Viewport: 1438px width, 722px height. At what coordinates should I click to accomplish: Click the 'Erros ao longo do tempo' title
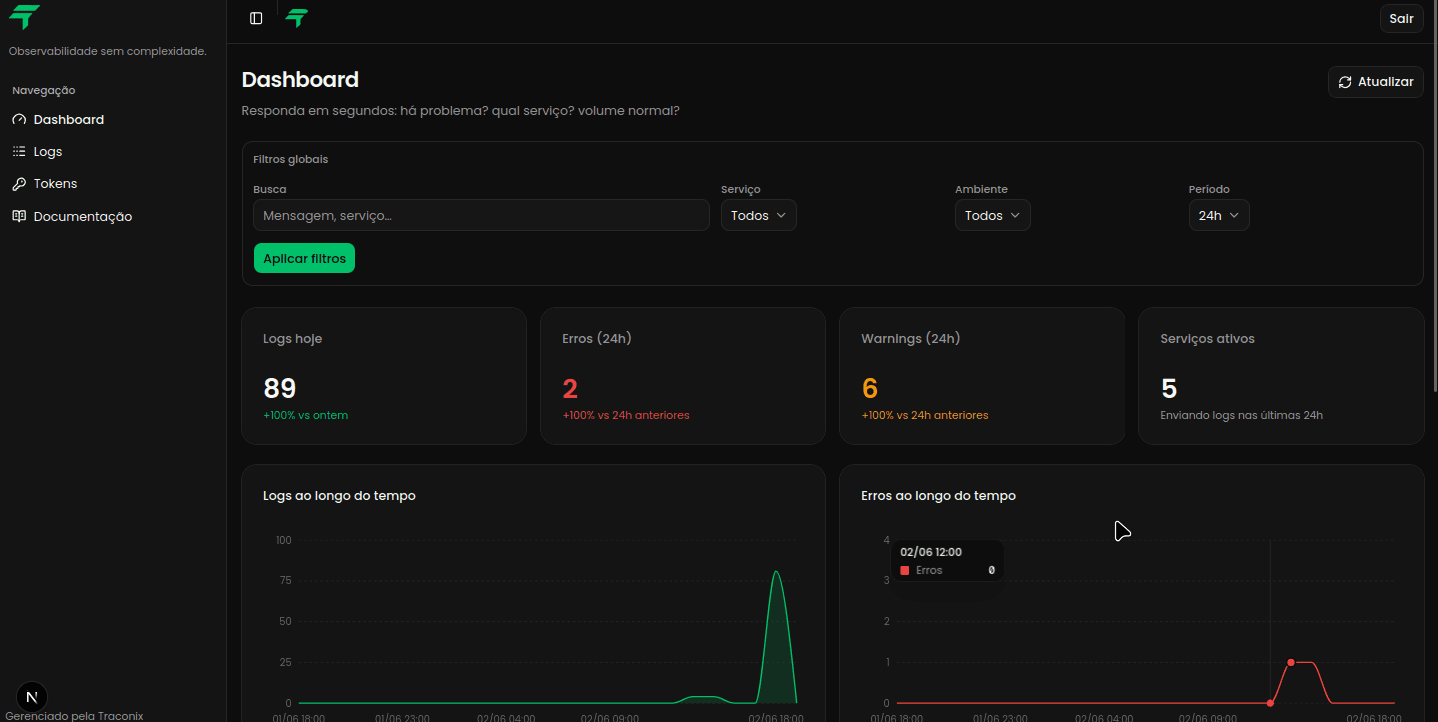(x=938, y=496)
